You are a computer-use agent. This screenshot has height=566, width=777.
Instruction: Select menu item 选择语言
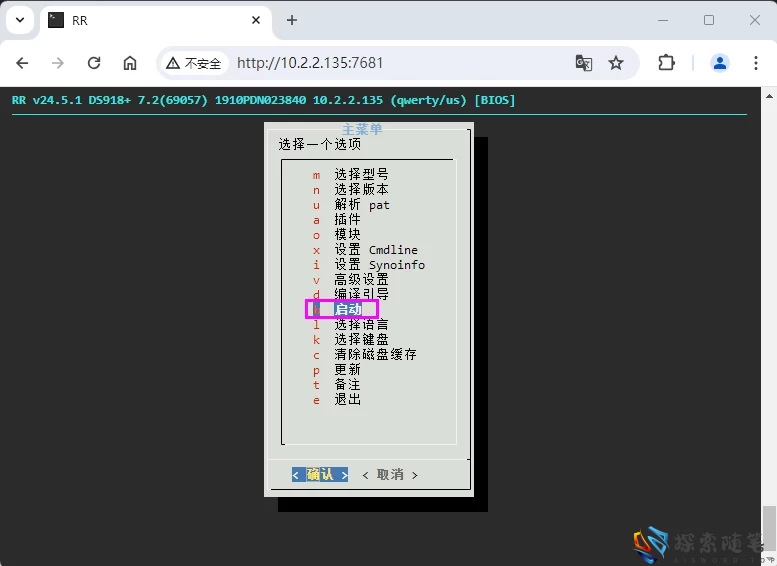click(x=350, y=325)
